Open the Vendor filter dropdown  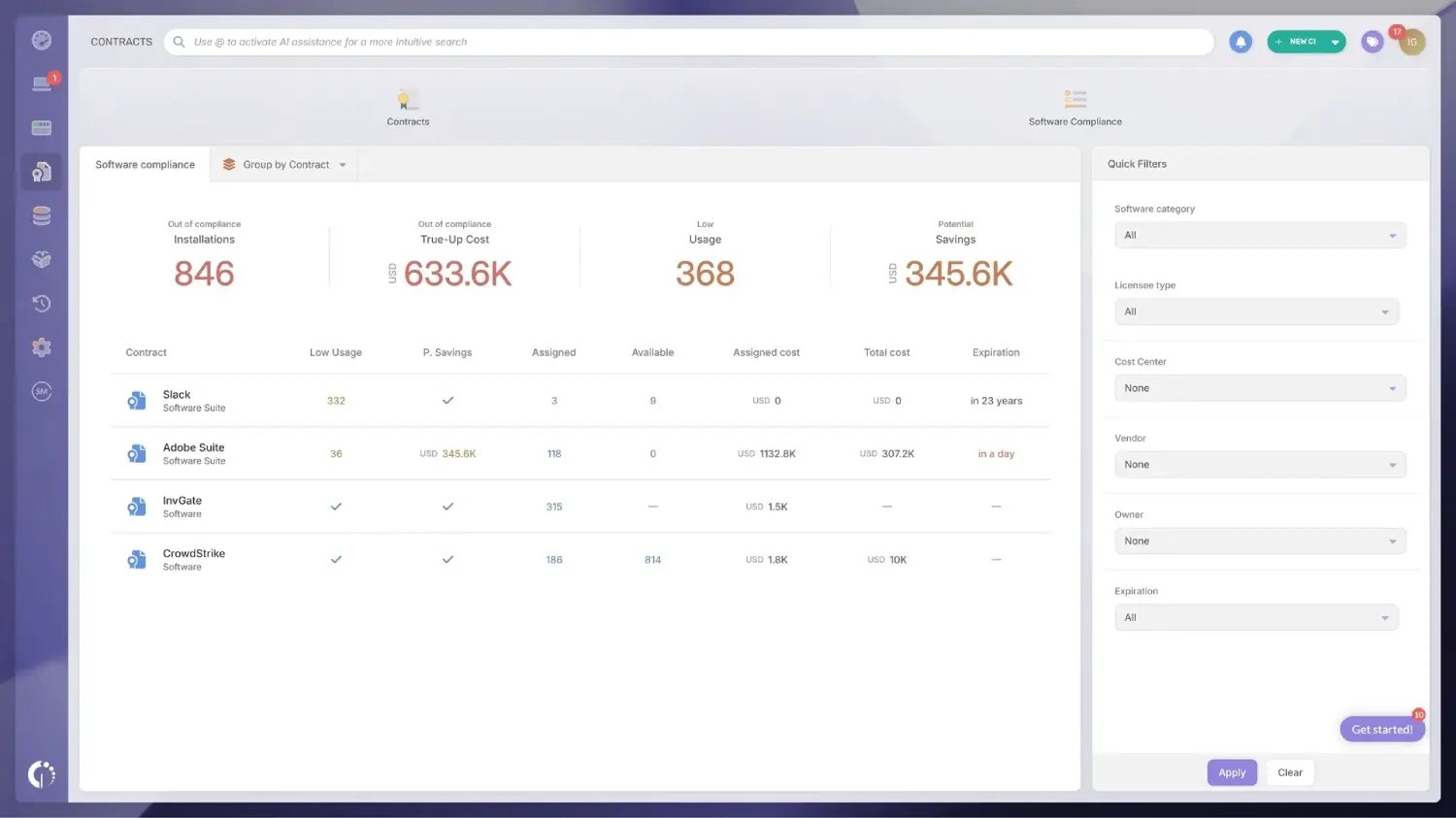pos(1259,464)
